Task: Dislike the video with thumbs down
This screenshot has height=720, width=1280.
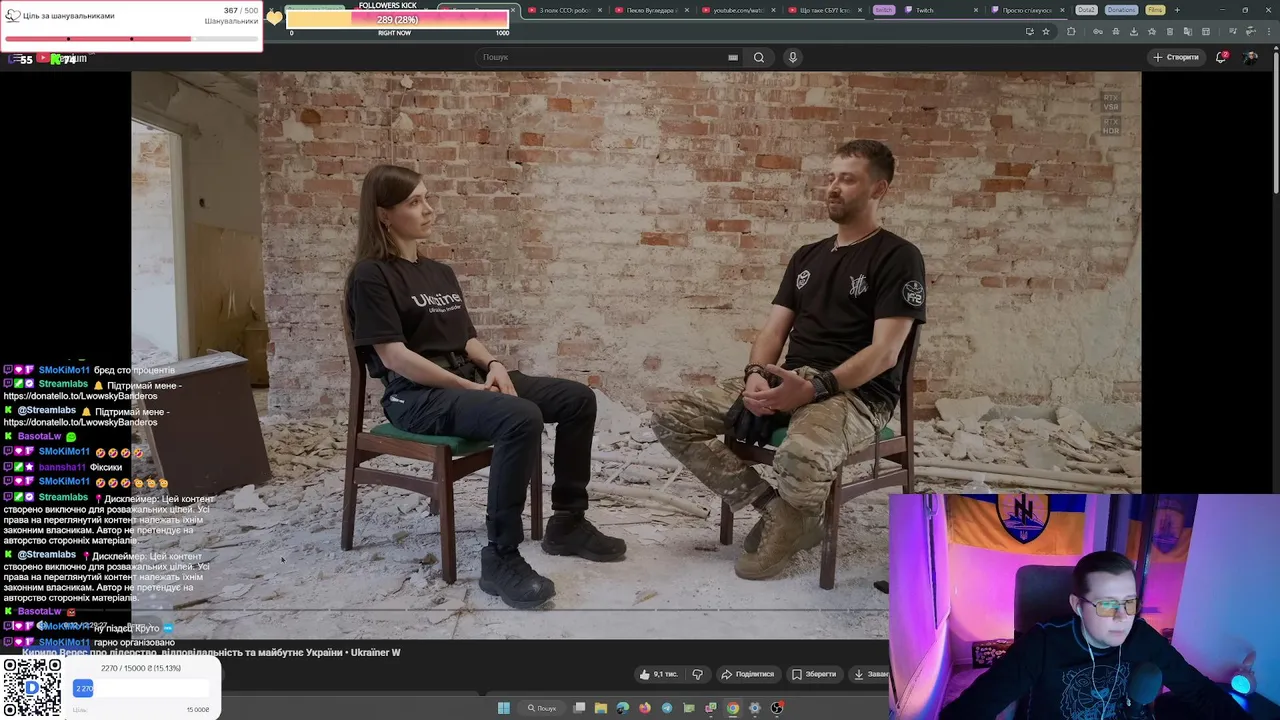Action: 697,674
